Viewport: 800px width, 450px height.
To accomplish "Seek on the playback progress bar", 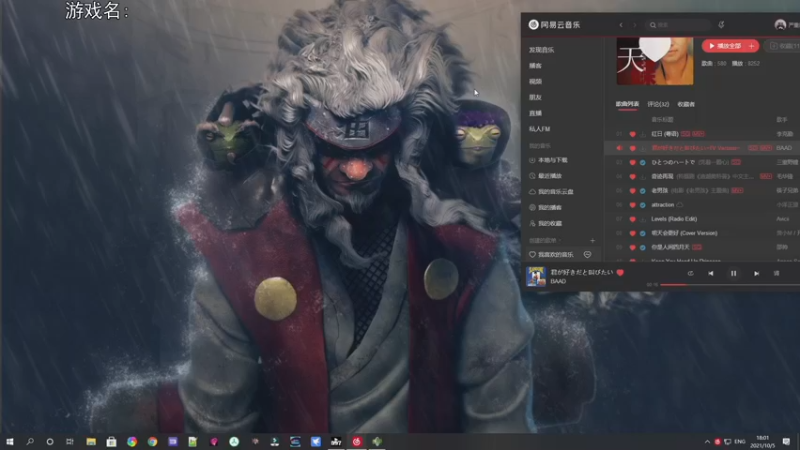I will click(x=730, y=285).
